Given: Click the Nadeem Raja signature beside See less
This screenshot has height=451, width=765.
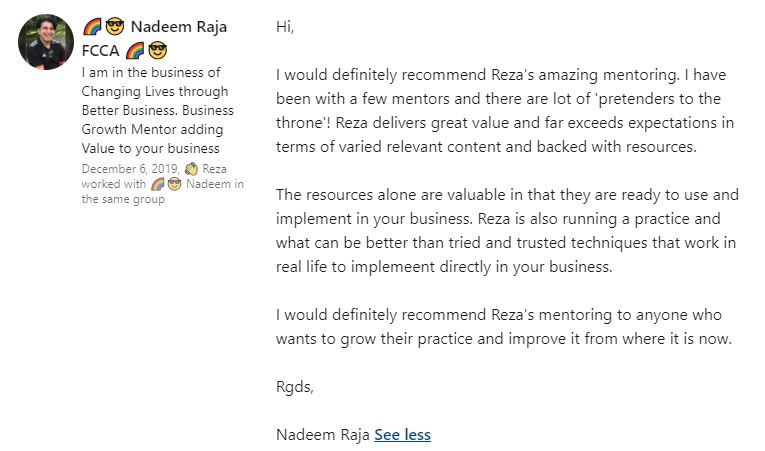Looking at the screenshot, I should point(322,434).
